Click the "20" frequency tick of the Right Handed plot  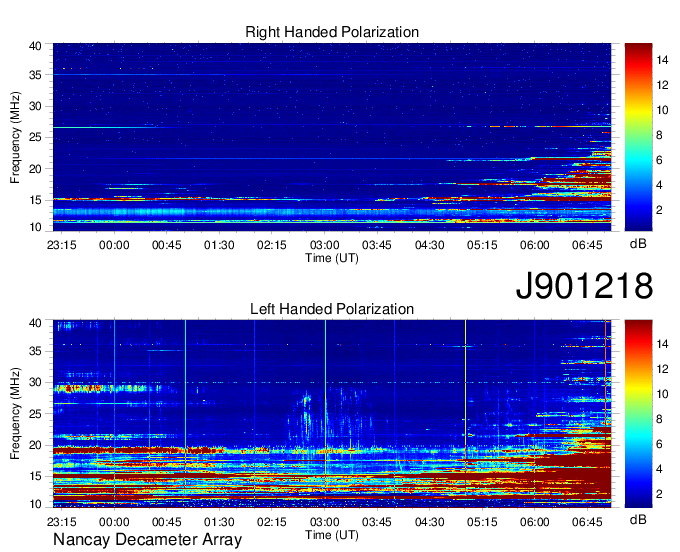click(35, 169)
